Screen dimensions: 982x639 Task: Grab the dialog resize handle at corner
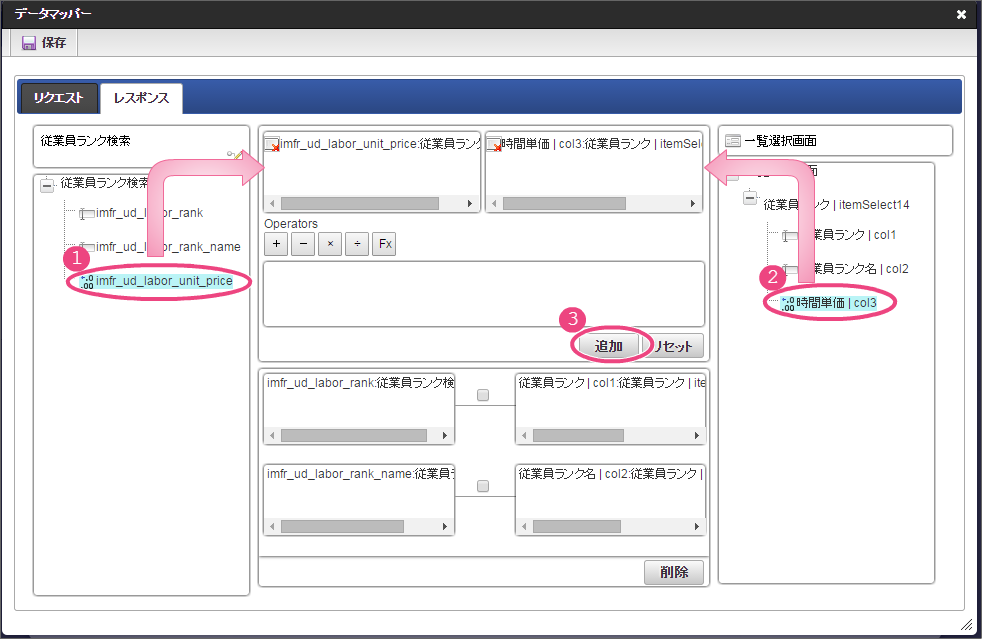pyautogui.click(x=966, y=623)
